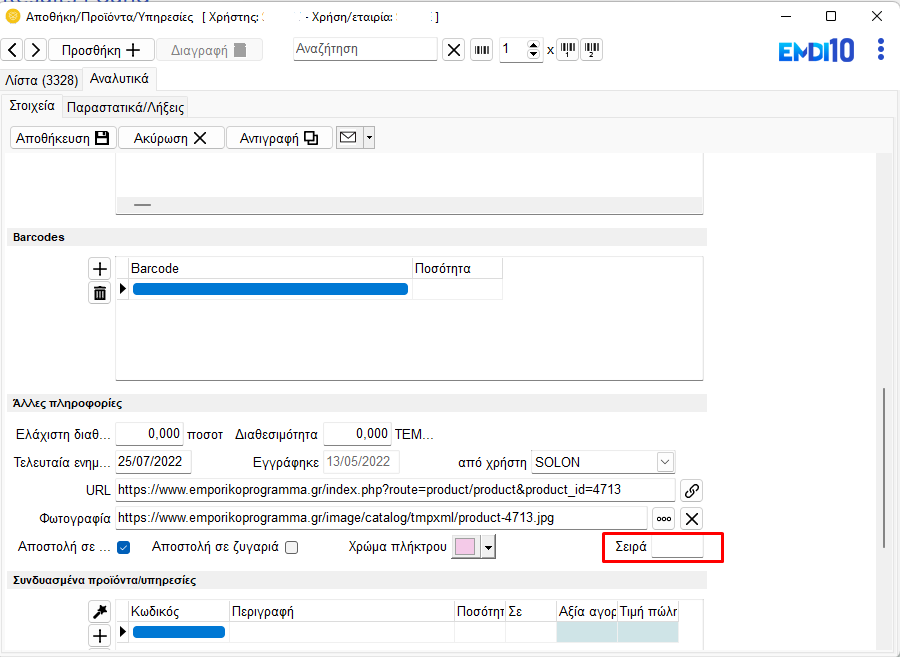Click Ελάχιστη διαθ... quantity field
The height and width of the screenshot is (657, 900).
point(149,434)
